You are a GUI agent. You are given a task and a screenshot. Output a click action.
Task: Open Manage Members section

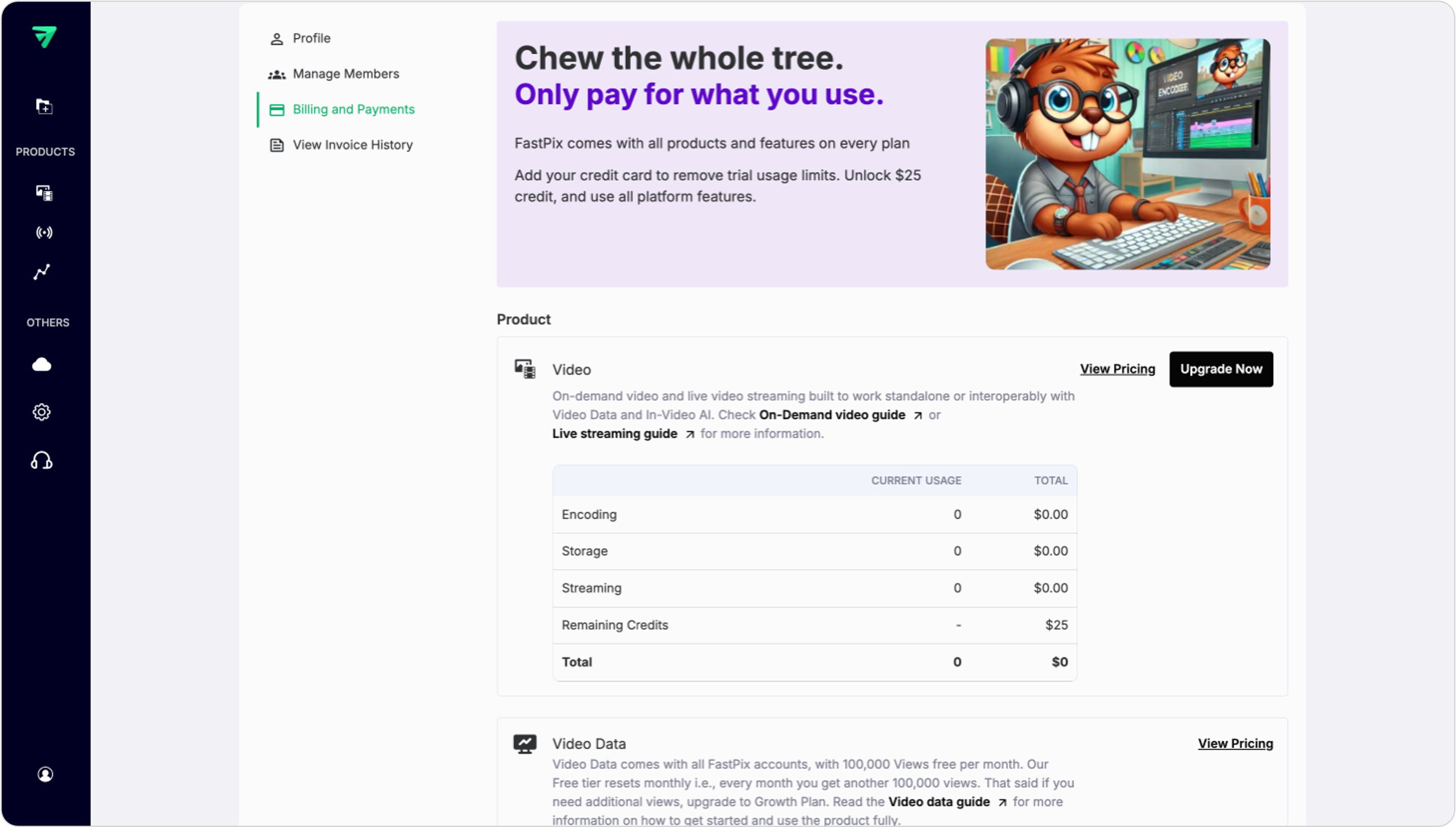(345, 74)
